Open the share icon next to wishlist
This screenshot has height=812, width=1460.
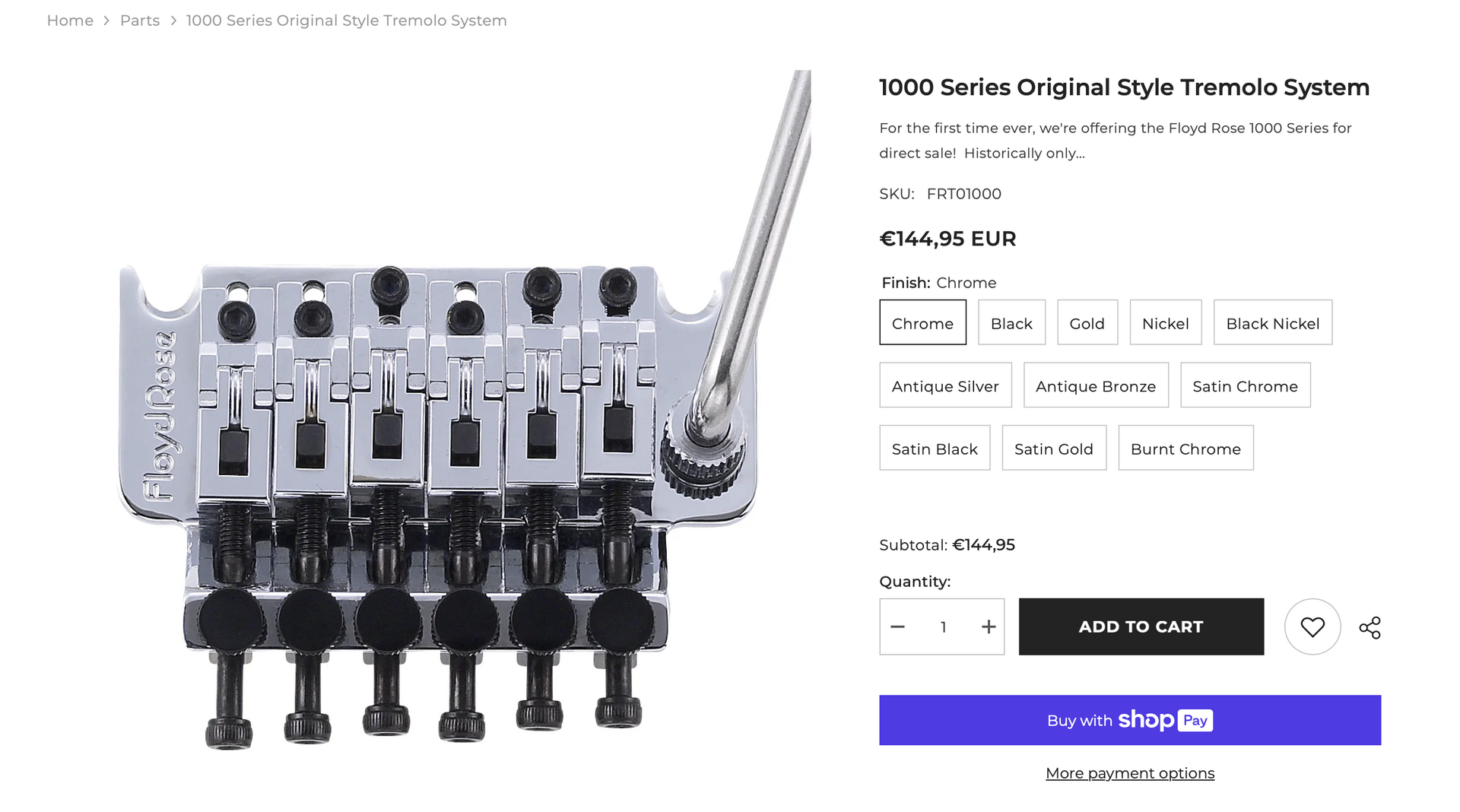[1370, 627]
